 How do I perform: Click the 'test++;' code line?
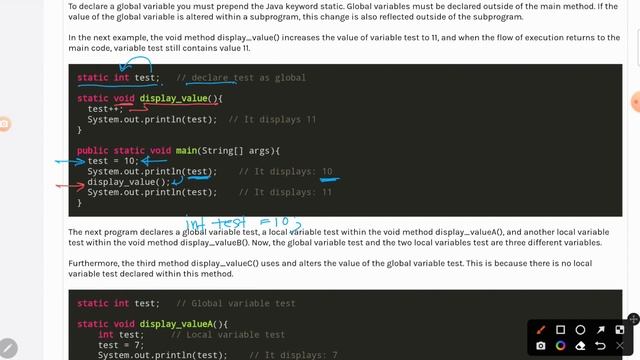click(x=105, y=109)
